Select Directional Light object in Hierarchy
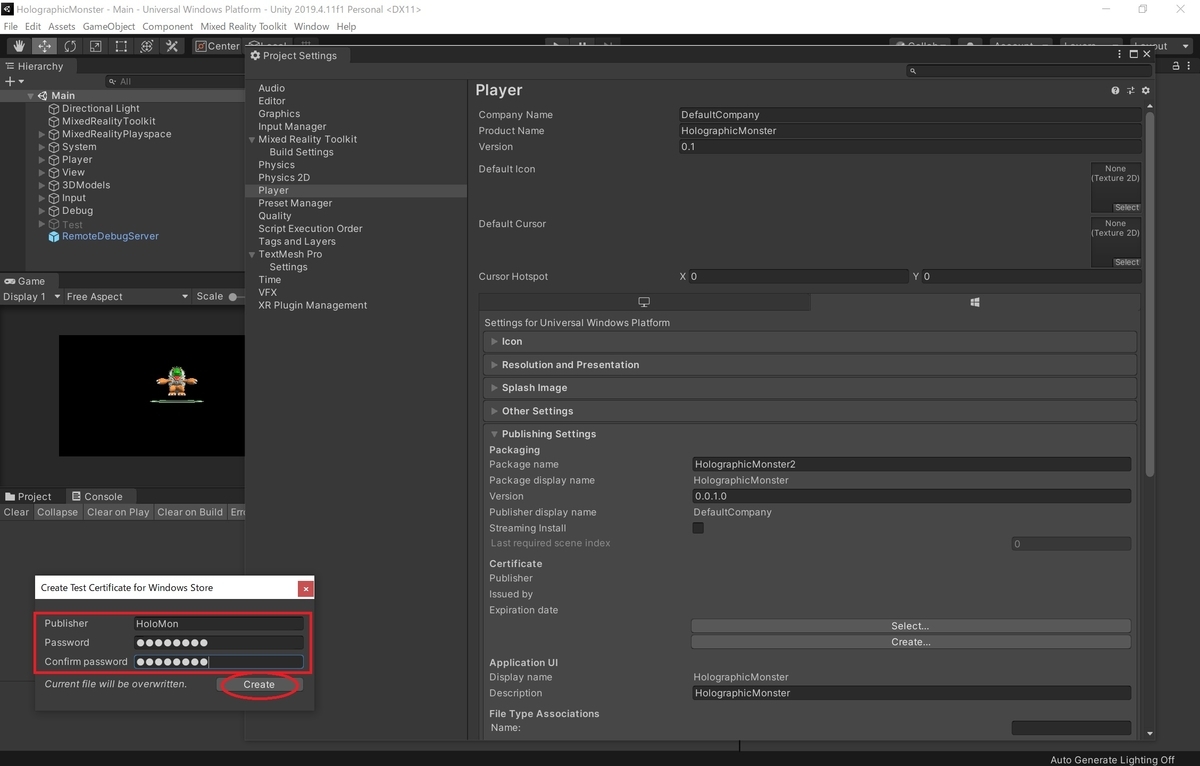The height and width of the screenshot is (766, 1200). (100, 109)
